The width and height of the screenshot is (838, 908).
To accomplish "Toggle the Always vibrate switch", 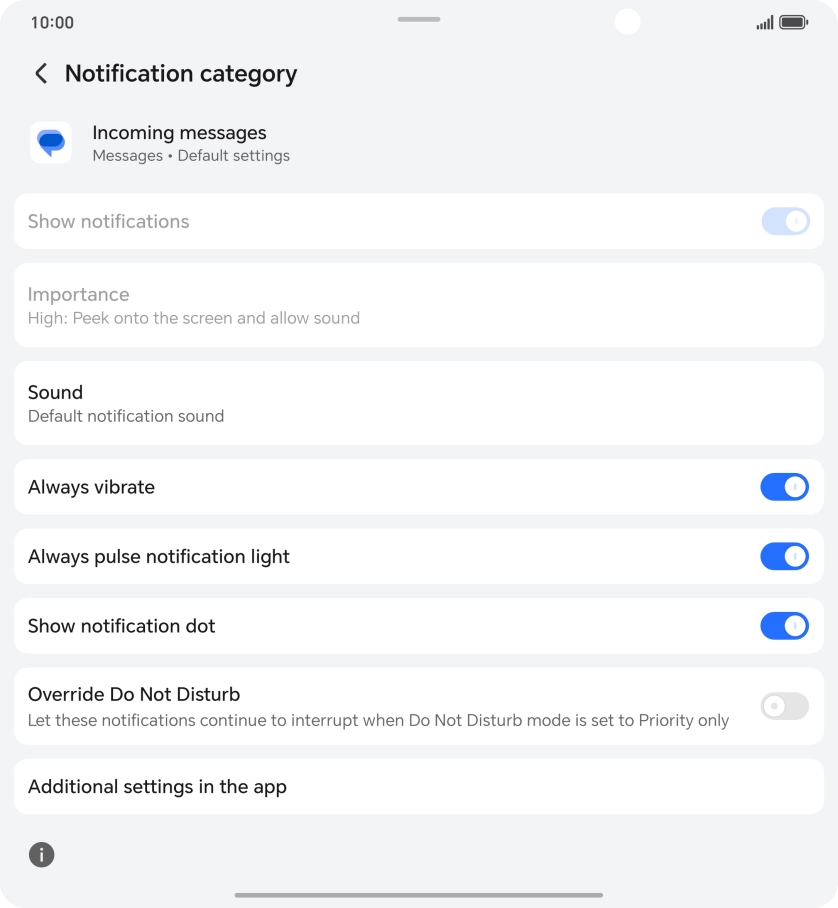I will click(784, 487).
